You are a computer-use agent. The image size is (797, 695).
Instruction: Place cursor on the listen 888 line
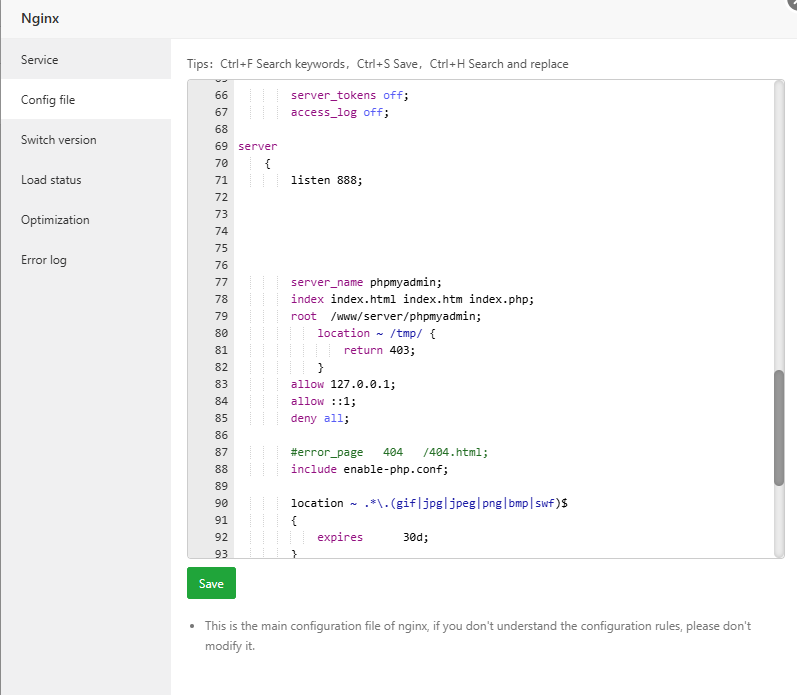326,180
